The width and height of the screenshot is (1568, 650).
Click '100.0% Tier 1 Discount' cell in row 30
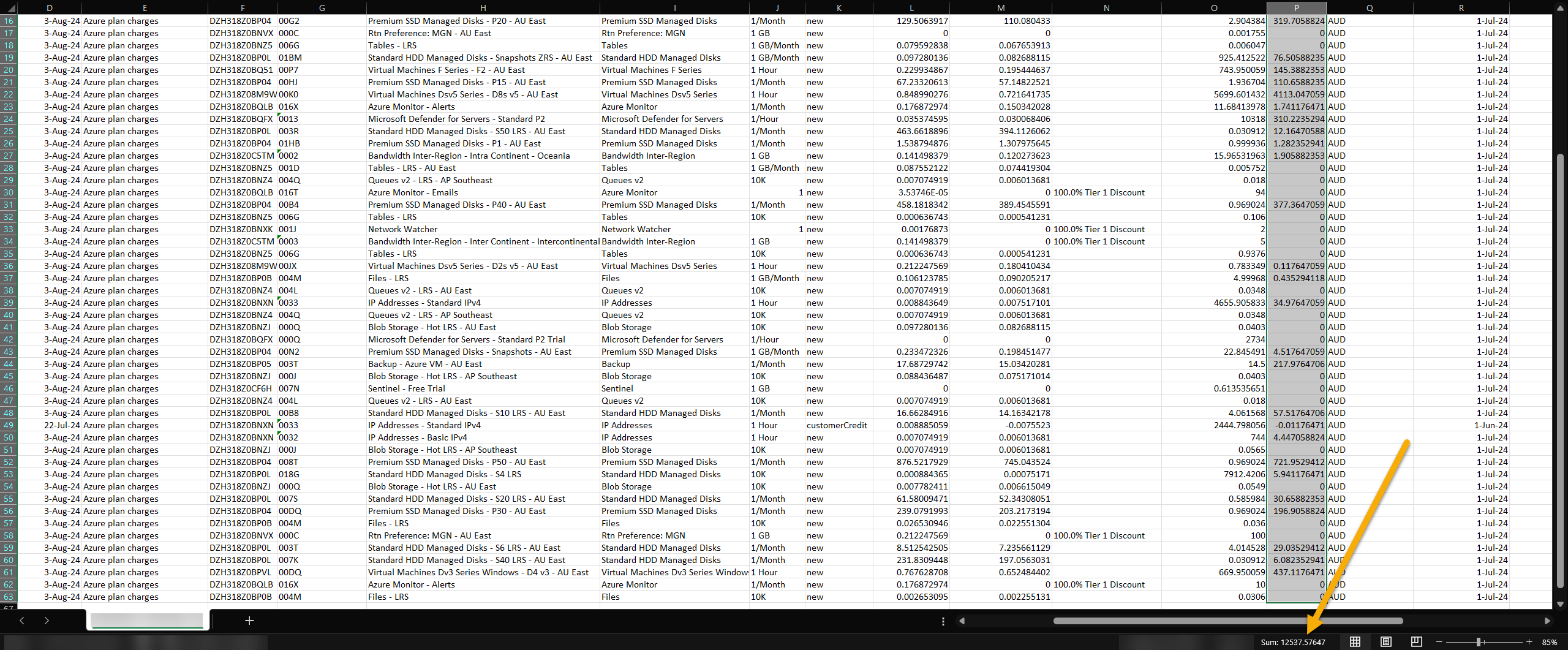coord(1106,192)
